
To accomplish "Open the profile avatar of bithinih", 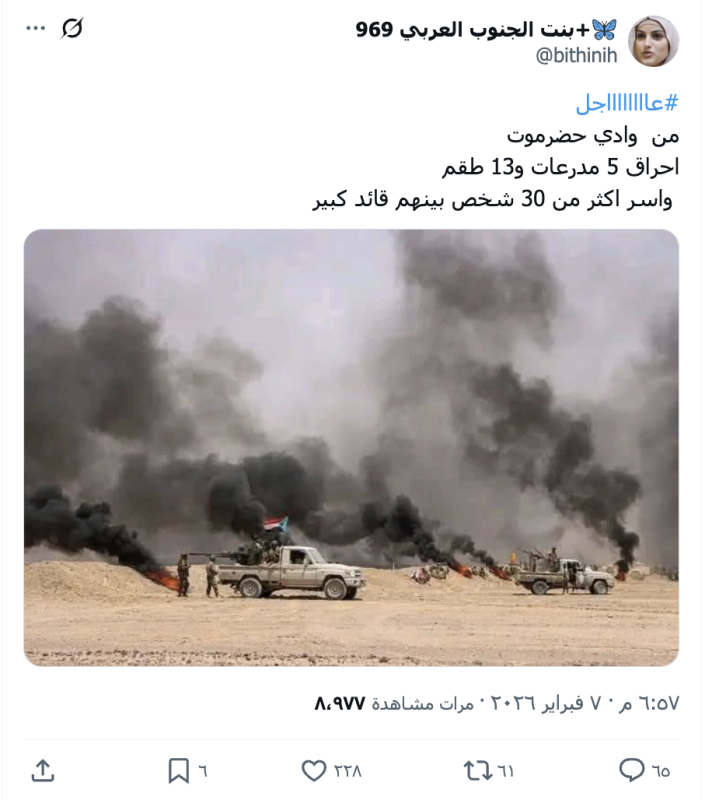I will point(653,41).
